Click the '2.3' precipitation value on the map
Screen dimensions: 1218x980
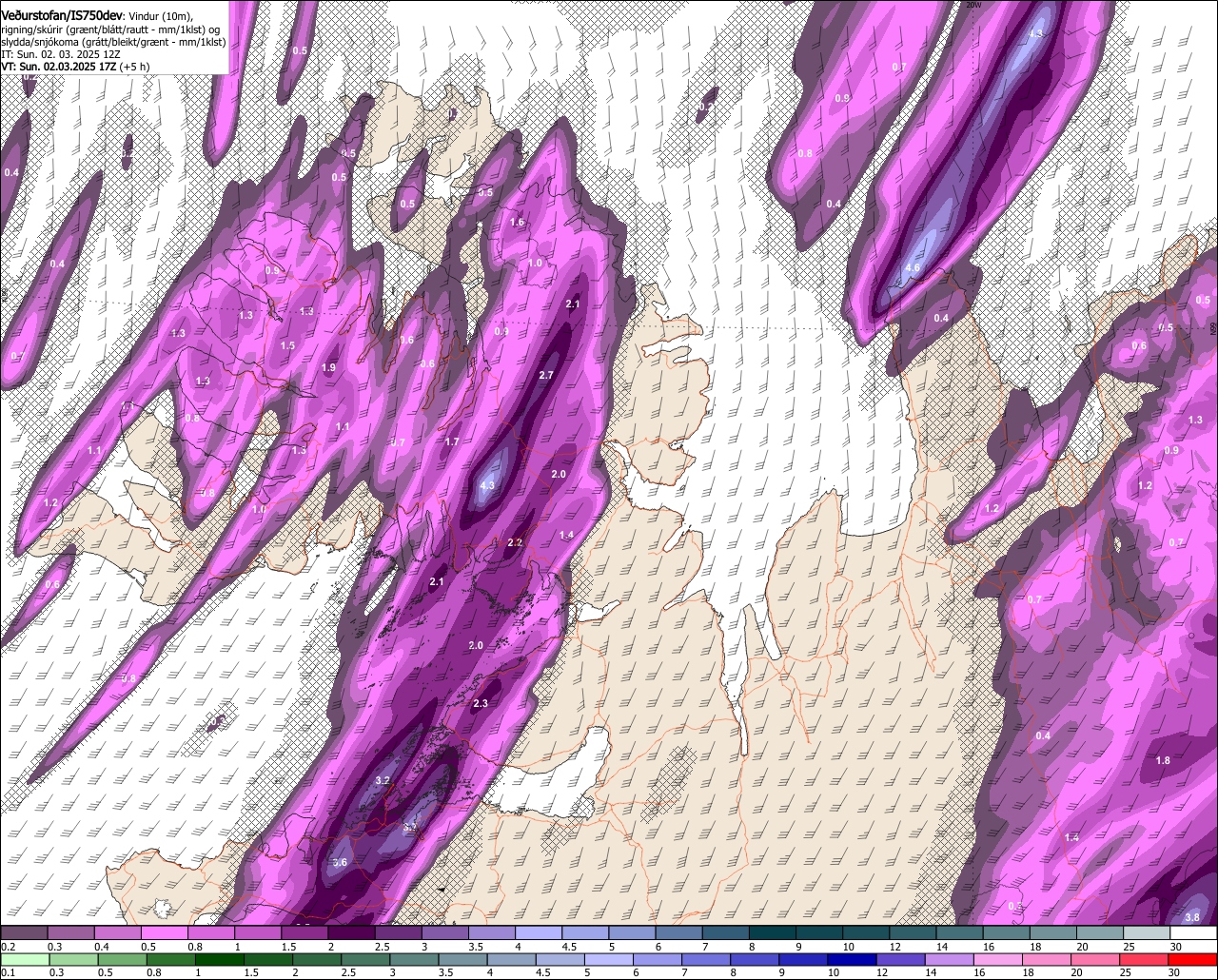pyautogui.click(x=480, y=704)
